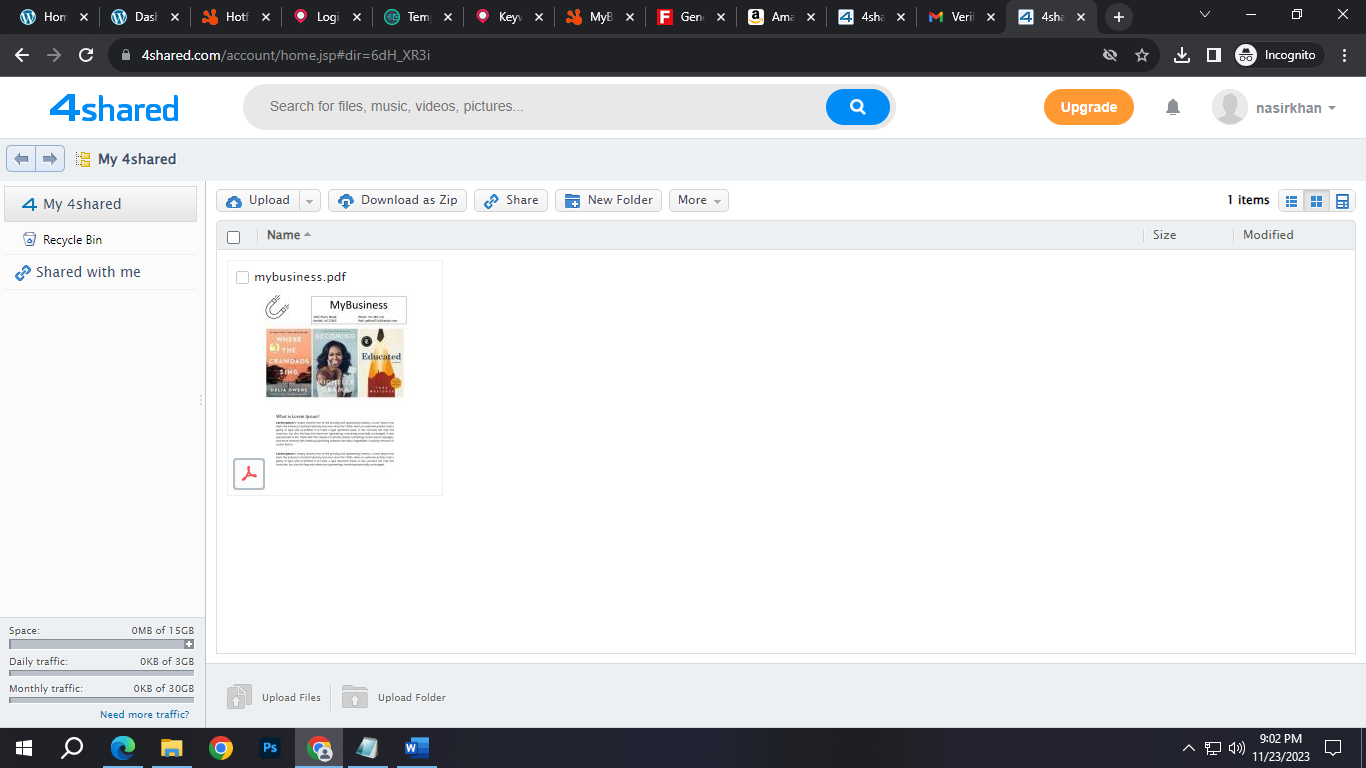
Task: Reload the page in the browser
Action: click(86, 55)
